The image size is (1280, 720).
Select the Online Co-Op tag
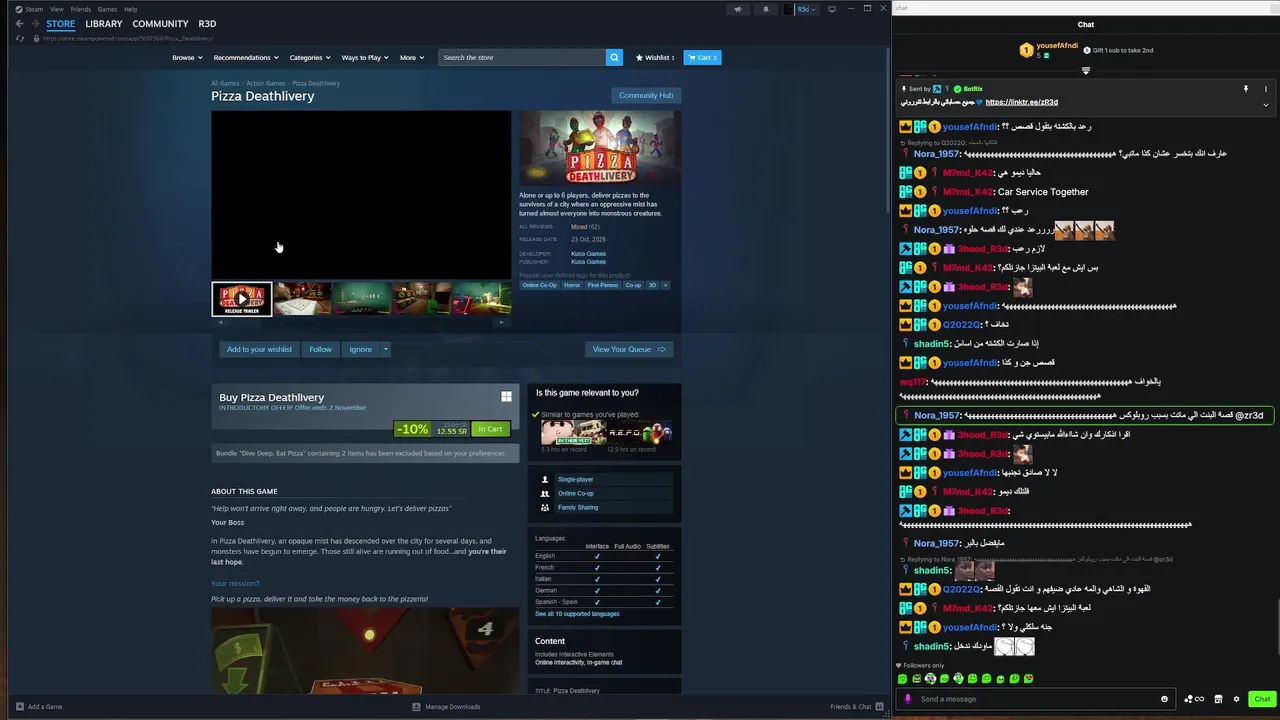540,285
